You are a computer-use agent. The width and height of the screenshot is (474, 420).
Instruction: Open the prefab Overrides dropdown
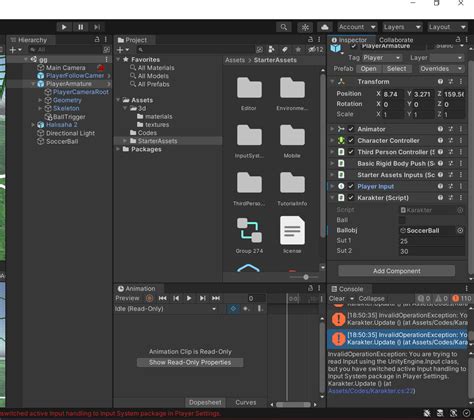coord(440,69)
